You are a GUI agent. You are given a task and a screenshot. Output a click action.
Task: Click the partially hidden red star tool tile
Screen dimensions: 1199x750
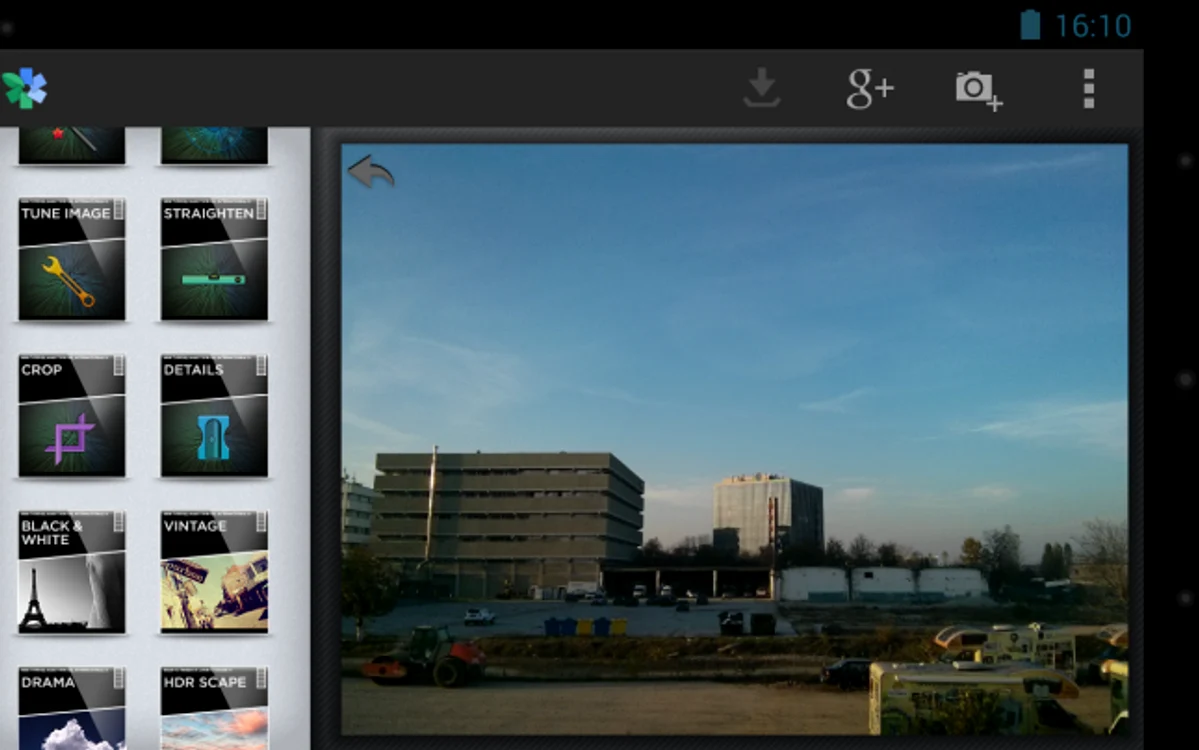tap(72, 145)
